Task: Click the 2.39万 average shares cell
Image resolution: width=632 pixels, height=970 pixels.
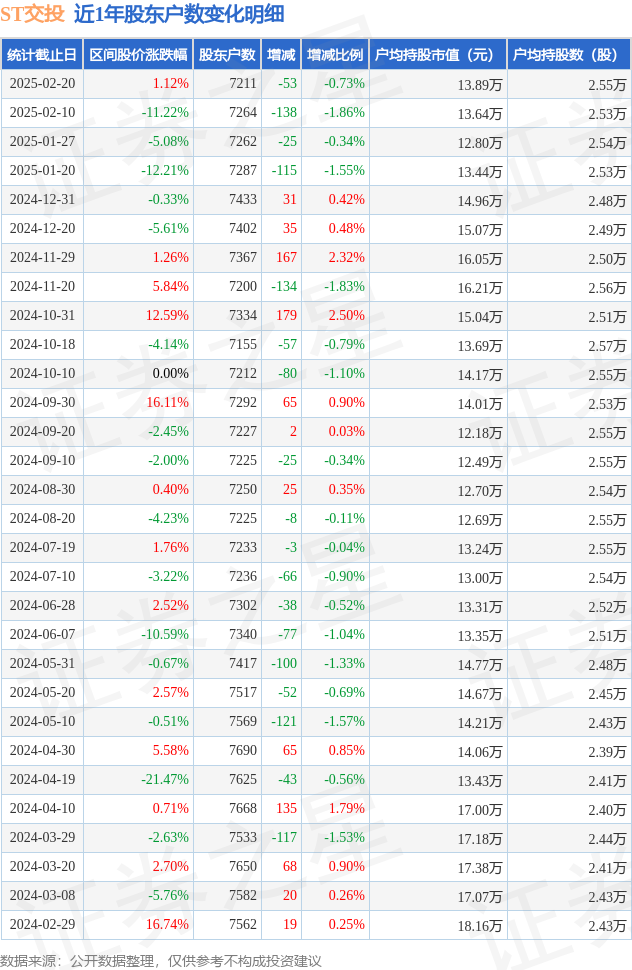Action: tap(607, 751)
